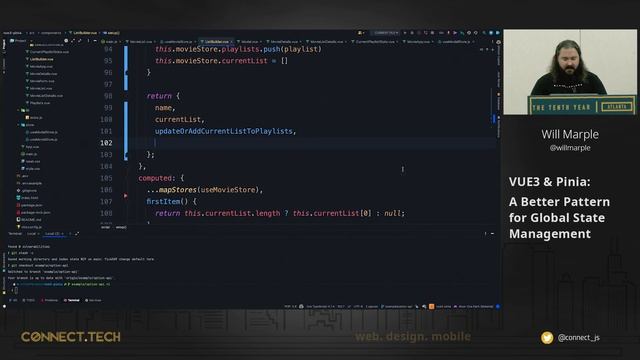The width and height of the screenshot is (640, 360).
Task: Open the TODO tool window button
Action: [x=29, y=300]
